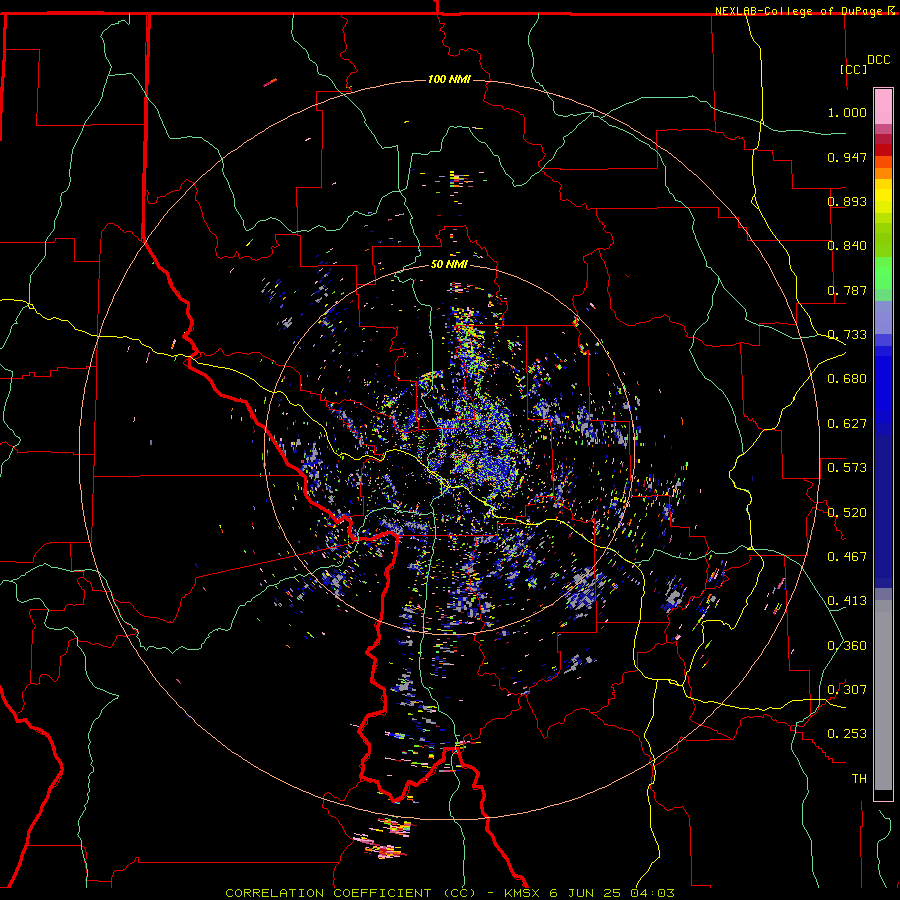Image resolution: width=900 pixels, height=900 pixels.
Task: Click the gray segment of the color bar
Action: coord(883,695)
